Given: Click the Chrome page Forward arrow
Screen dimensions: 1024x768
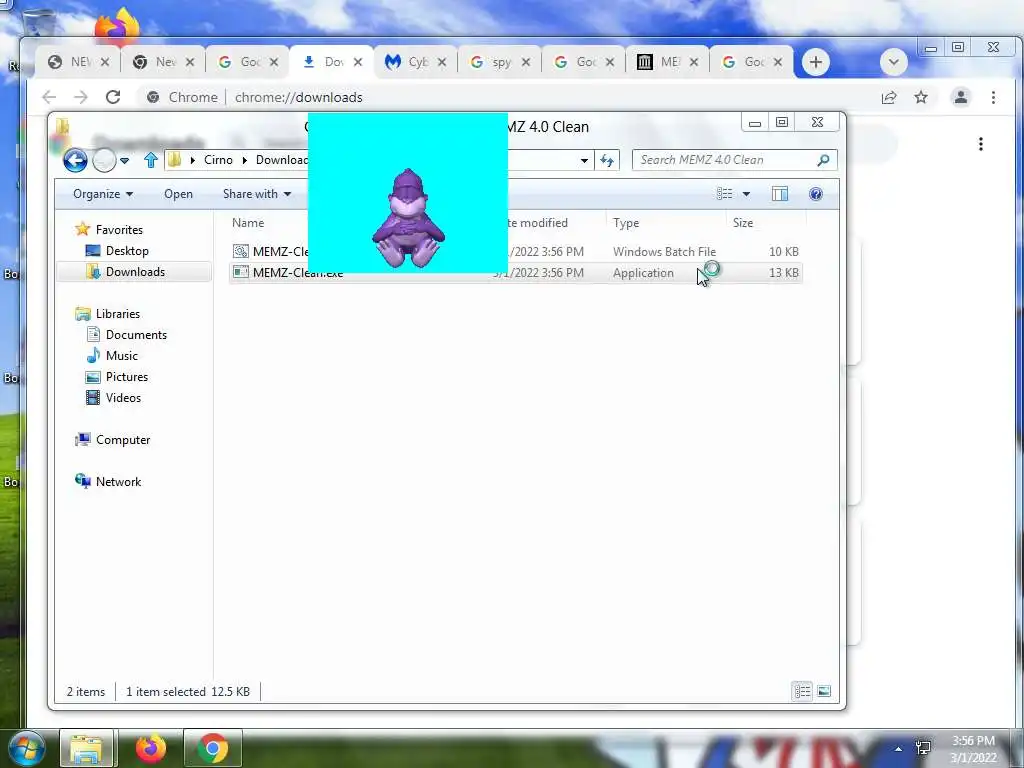Looking at the screenshot, I should tap(80, 97).
